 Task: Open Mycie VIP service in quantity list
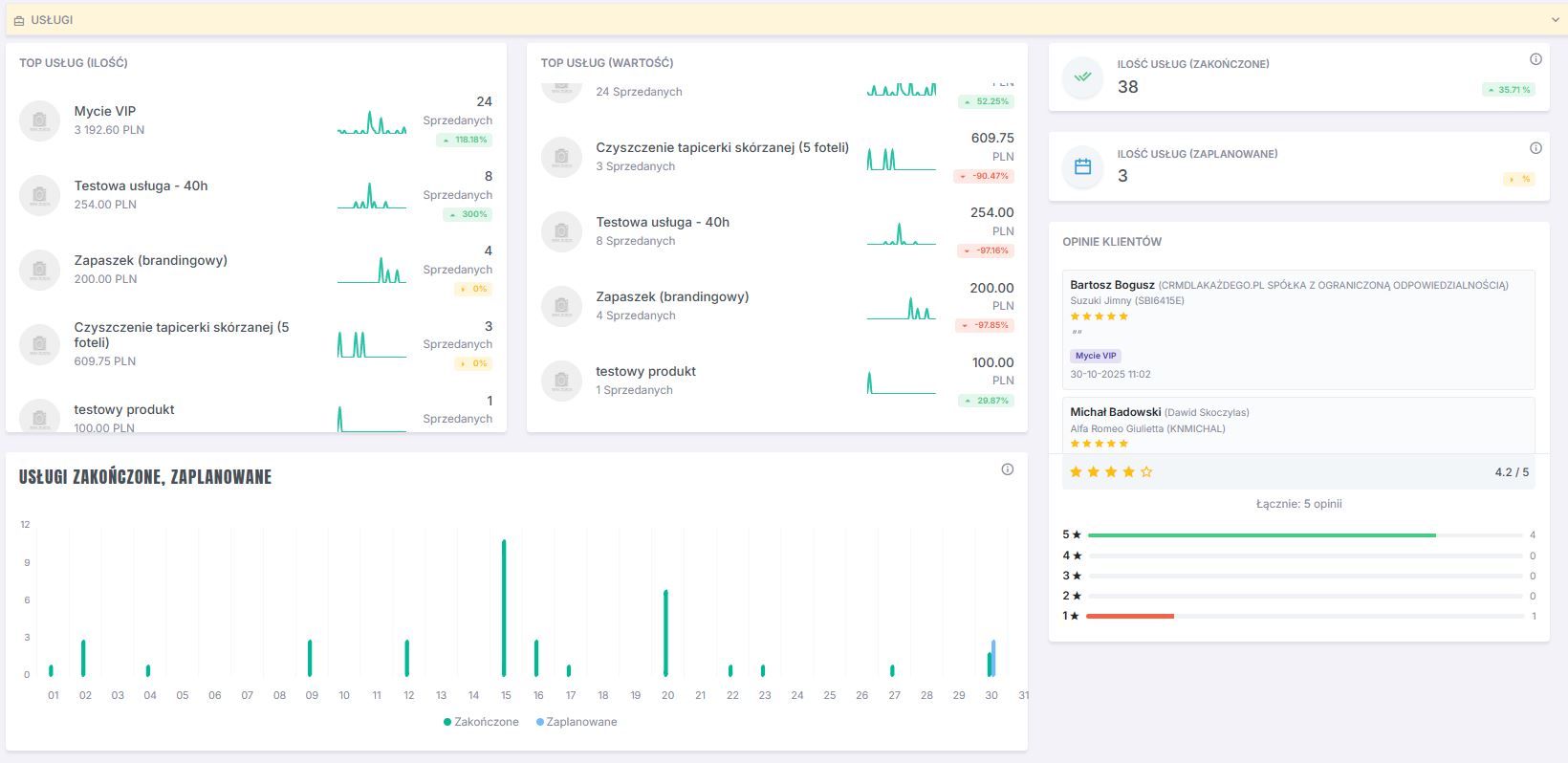pyautogui.click(x=105, y=111)
